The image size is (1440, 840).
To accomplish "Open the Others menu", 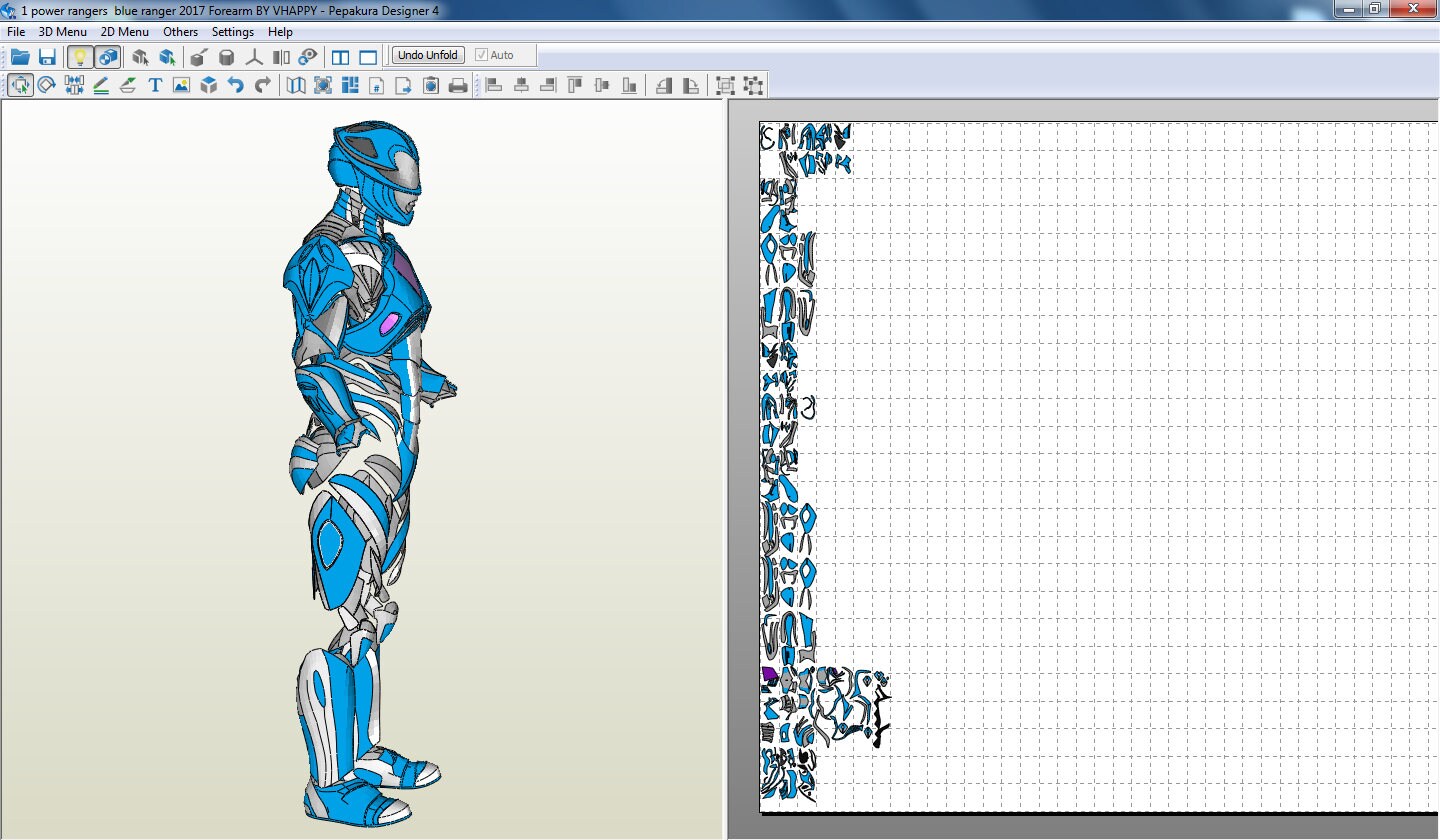I will tap(181, 32).
